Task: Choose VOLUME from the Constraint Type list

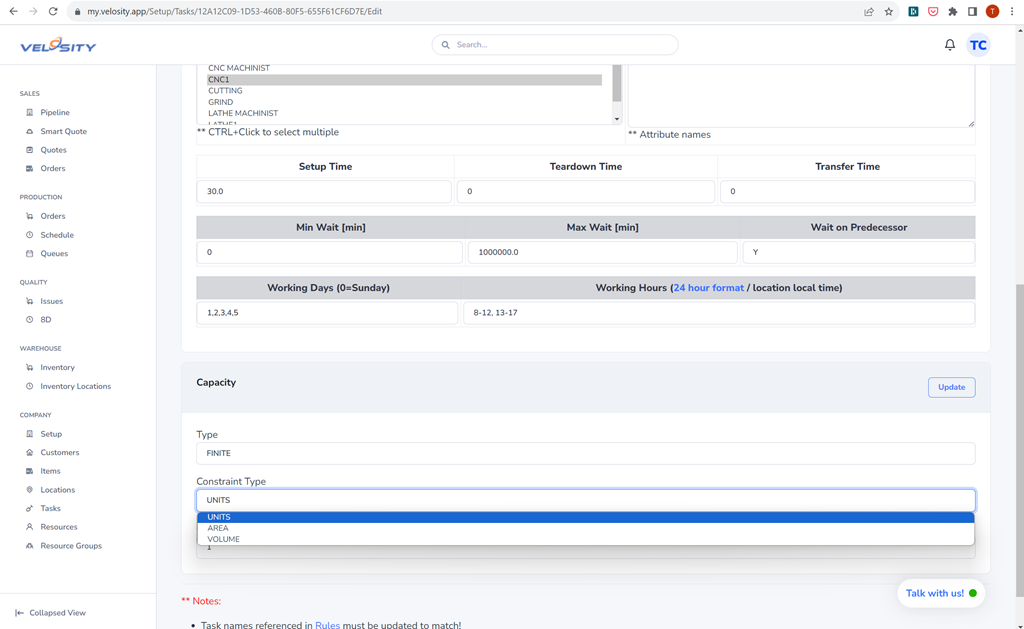Action: point(223,539)
